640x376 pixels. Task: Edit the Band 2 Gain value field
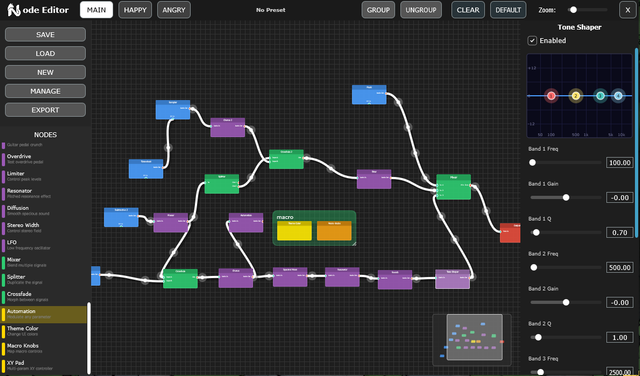619,303
